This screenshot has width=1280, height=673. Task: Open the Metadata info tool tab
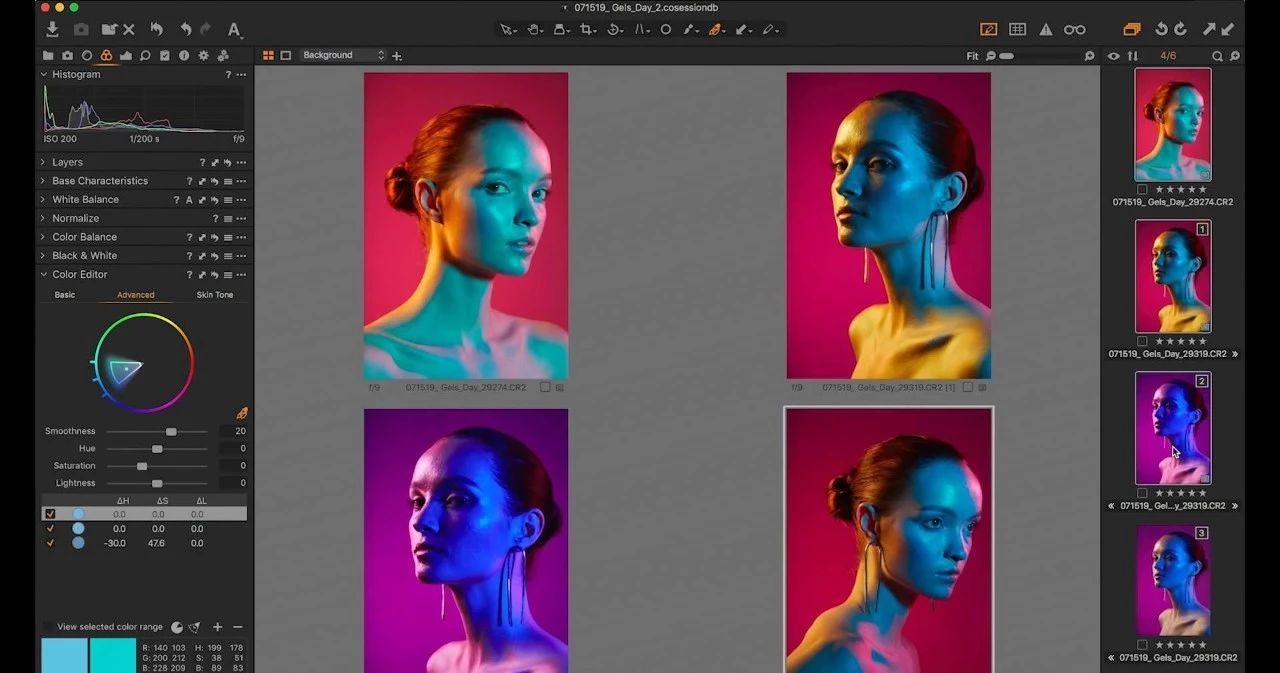[184, 56]
